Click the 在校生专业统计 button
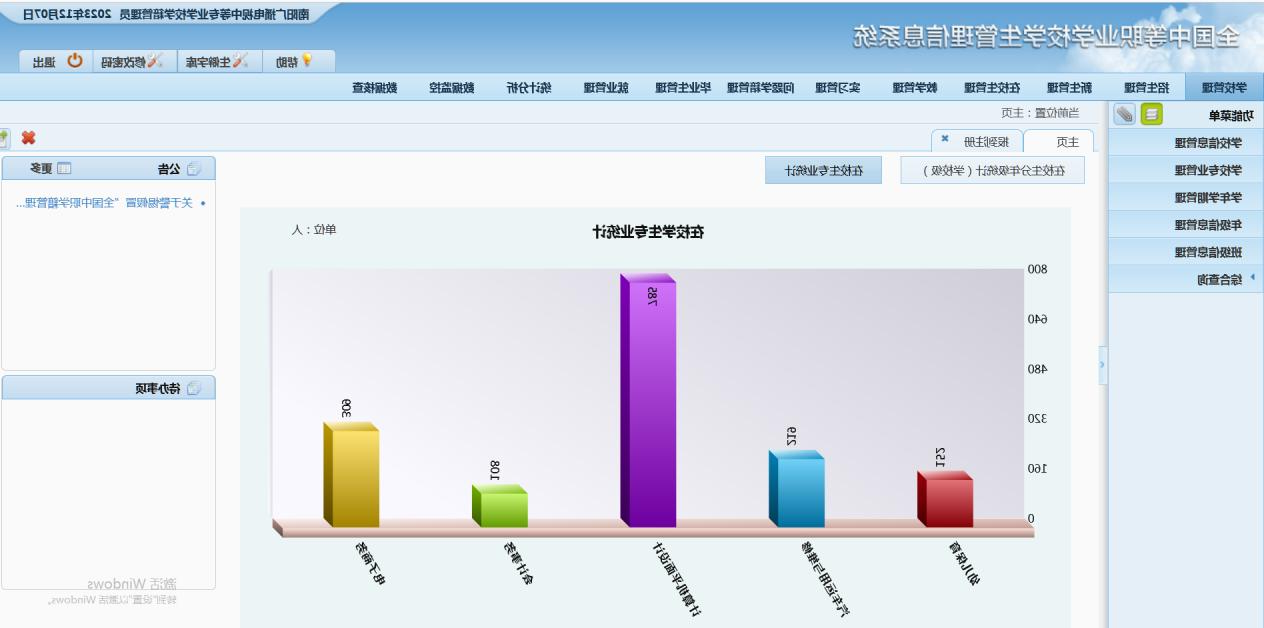The height and width of the screenshot is (628, 1264). point(823,170)
